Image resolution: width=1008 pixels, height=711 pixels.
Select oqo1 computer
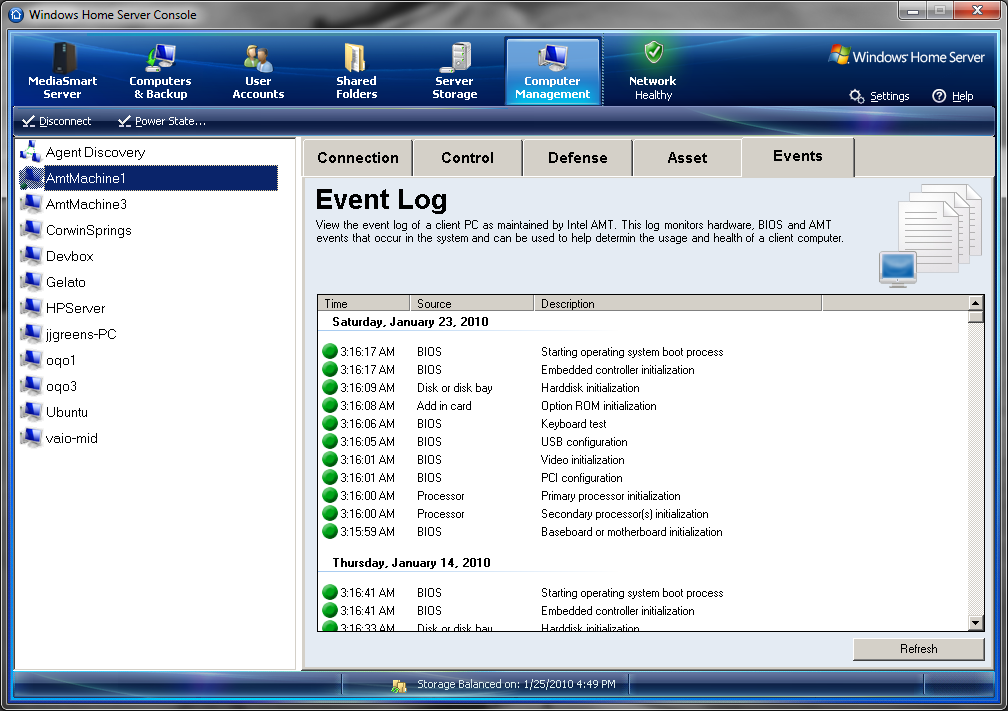pos(60,360)
